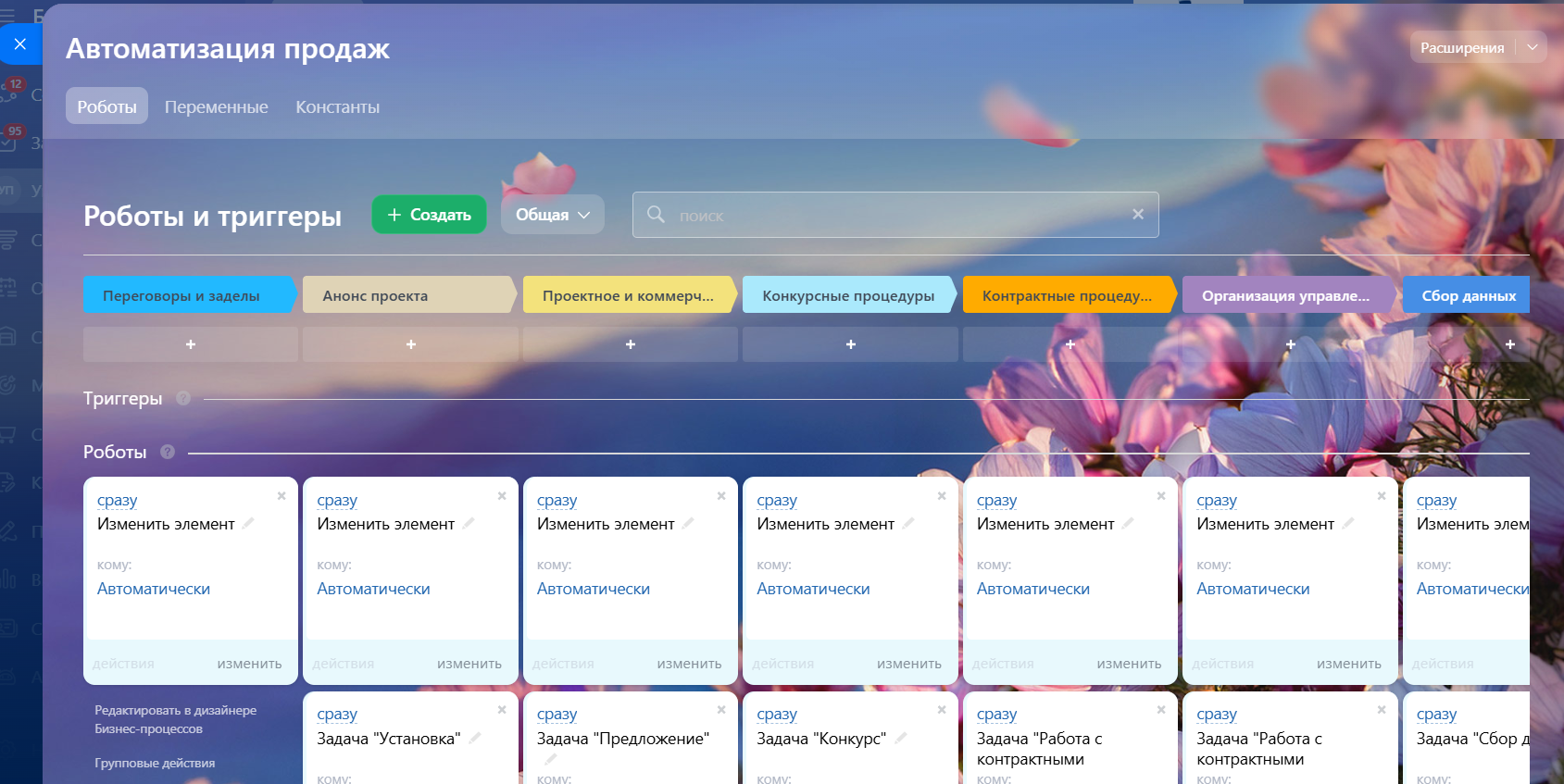Delete the first robot under Переговоры и заделы
This screenshot has height=784, width=1564.
point(282,496)
